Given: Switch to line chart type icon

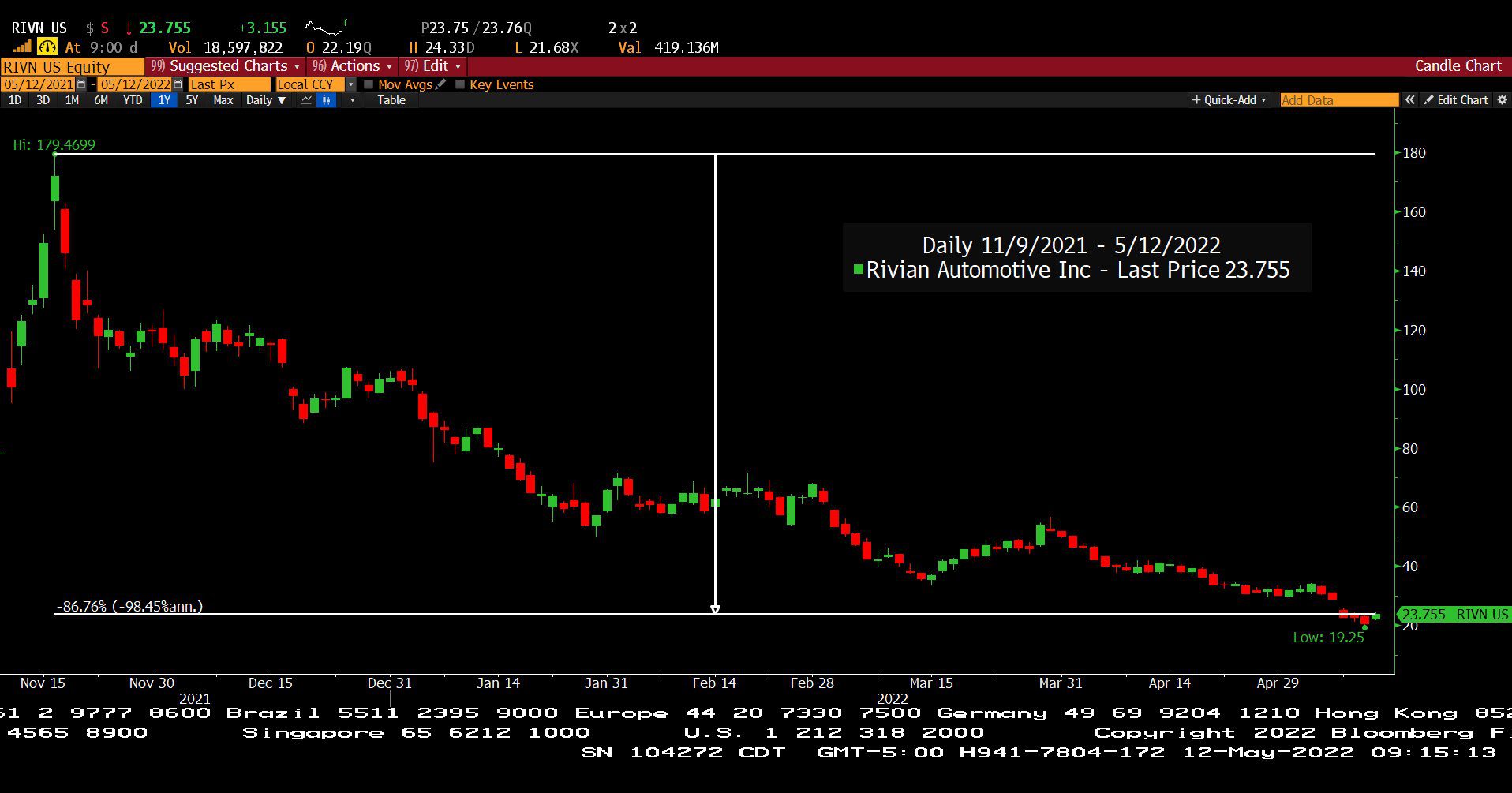Looking at the screenshot, I should 306,100.
